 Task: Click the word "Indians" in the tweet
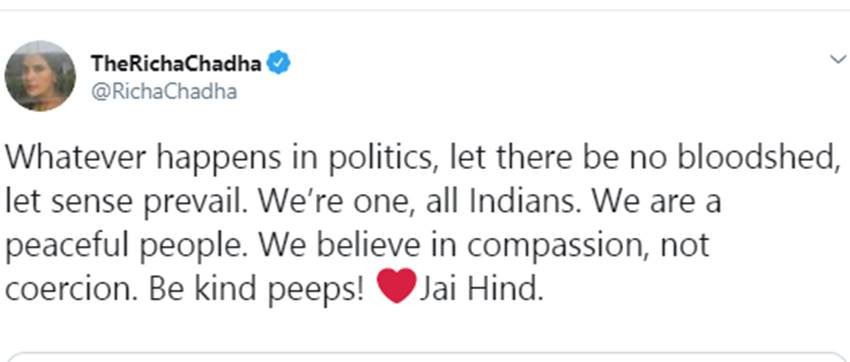tap(525, 202)
